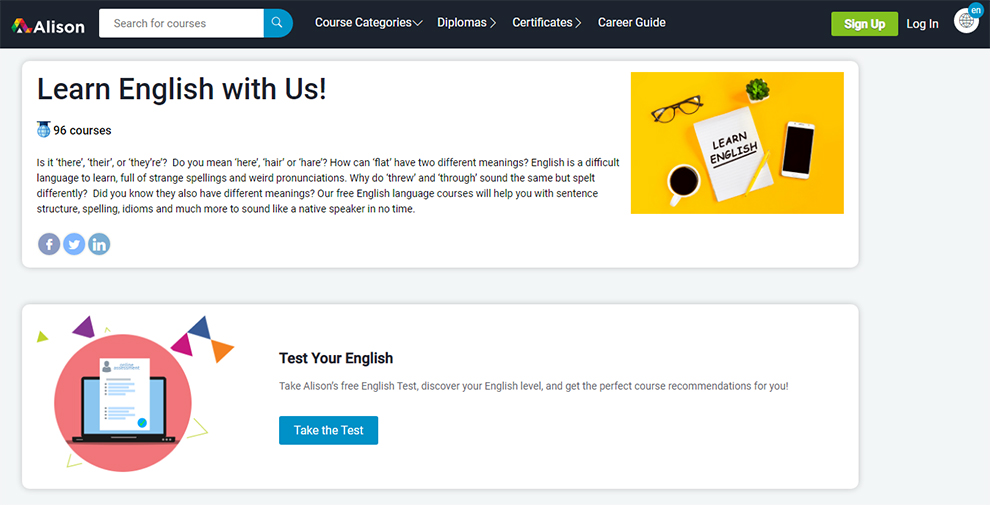The height and width of the screenshot is (505, 990).
Task: Share the page on LinkedIn
Action: click(99, 244)
